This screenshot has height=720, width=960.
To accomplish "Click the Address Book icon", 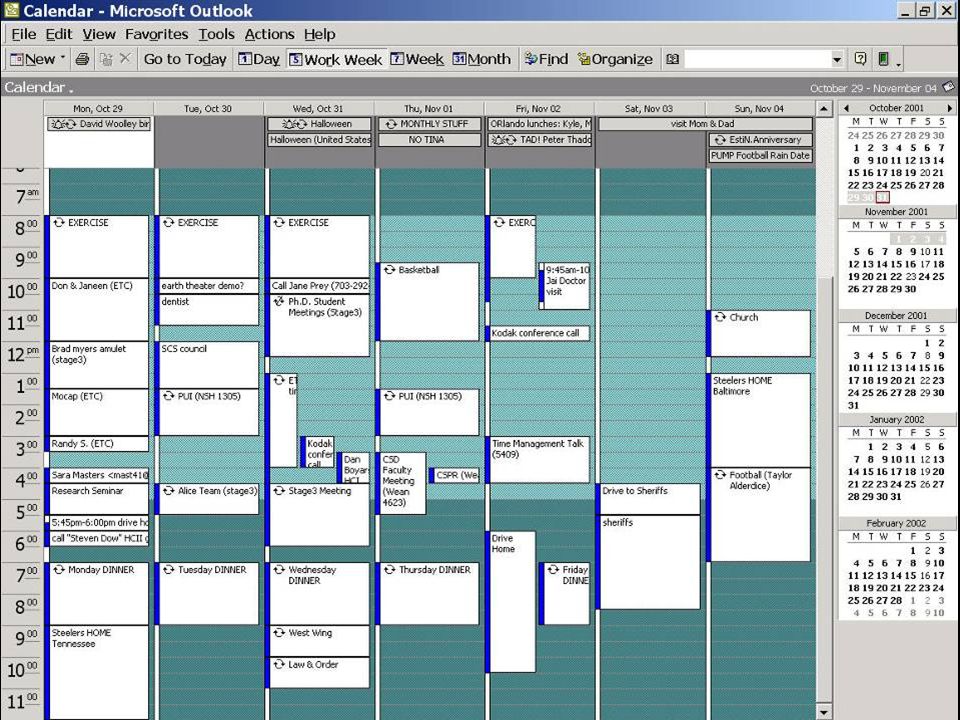I will pyautogui.click(x=672, y=59).
